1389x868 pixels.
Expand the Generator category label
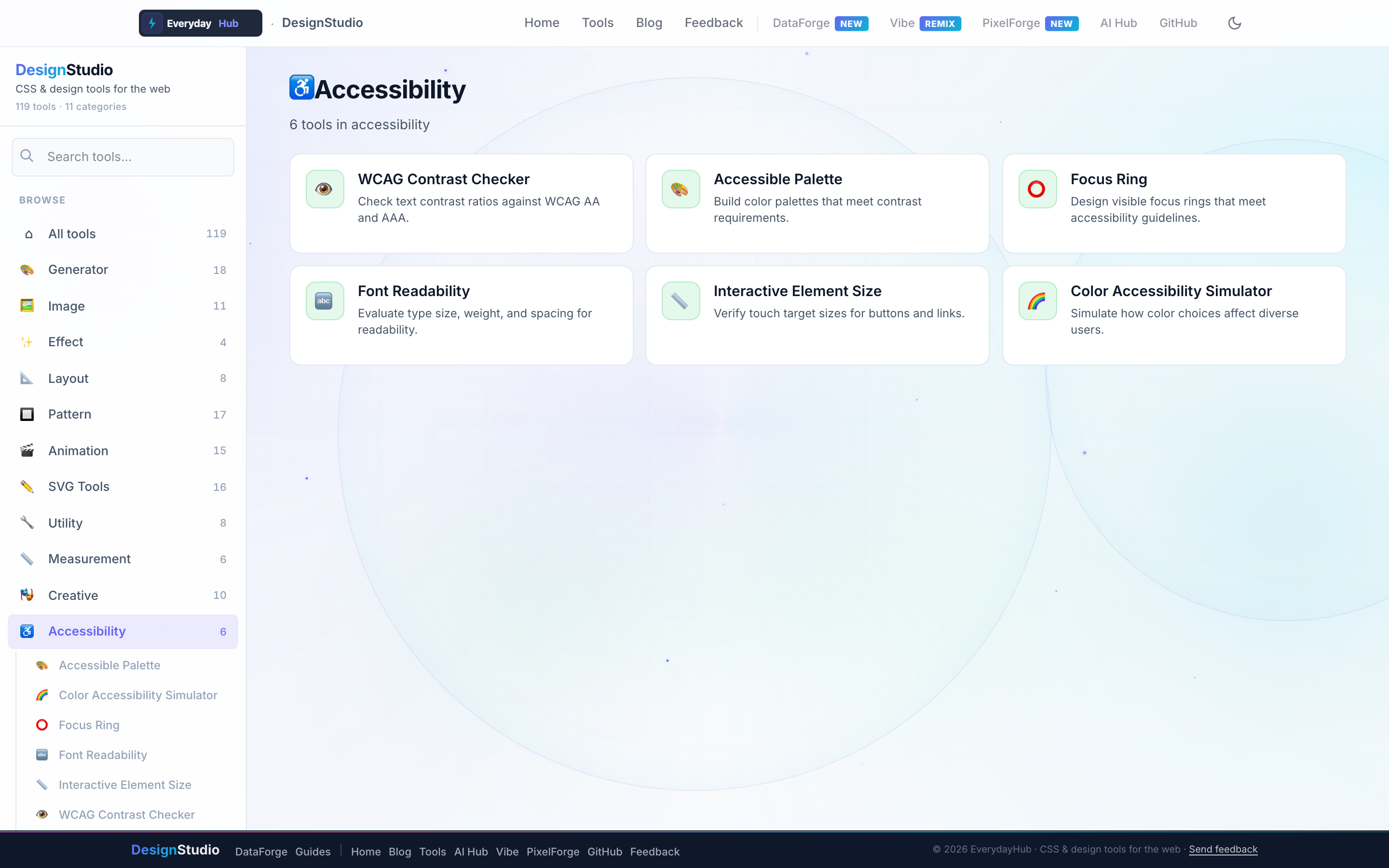click(x=78, y=270)
